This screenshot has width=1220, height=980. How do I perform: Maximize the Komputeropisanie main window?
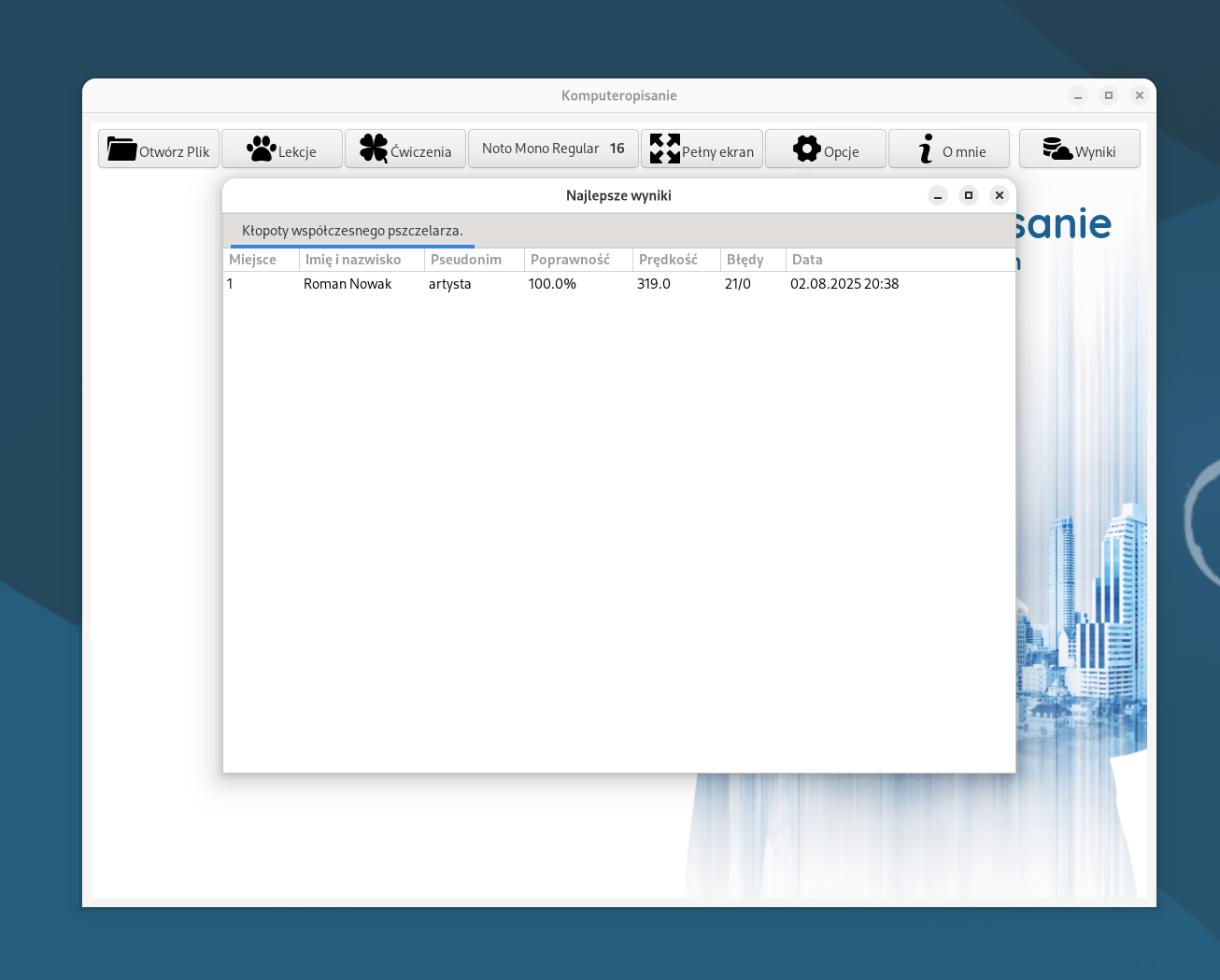click(1109, 95)
